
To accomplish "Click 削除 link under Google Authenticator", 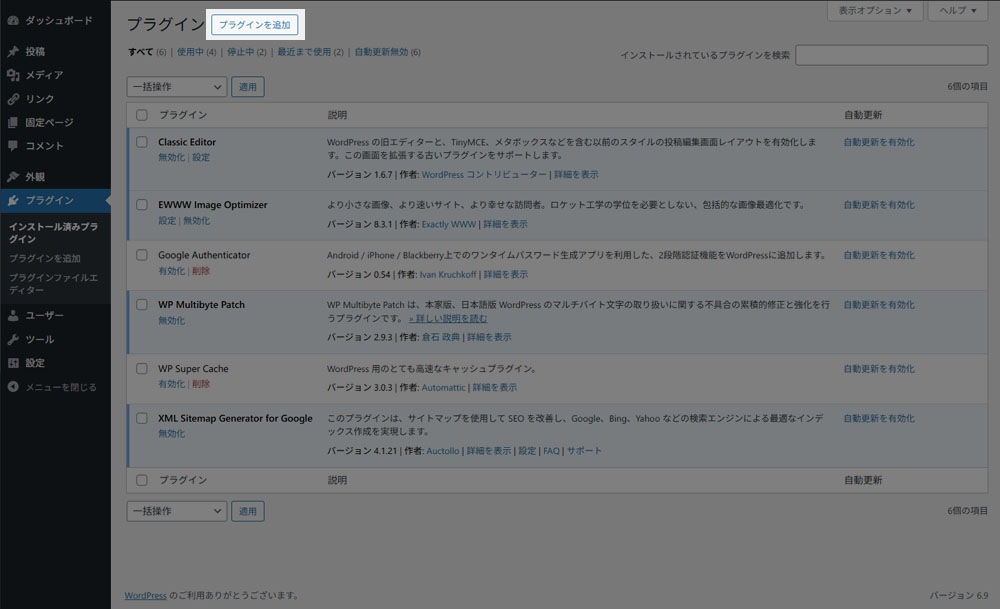I will 201,271.
